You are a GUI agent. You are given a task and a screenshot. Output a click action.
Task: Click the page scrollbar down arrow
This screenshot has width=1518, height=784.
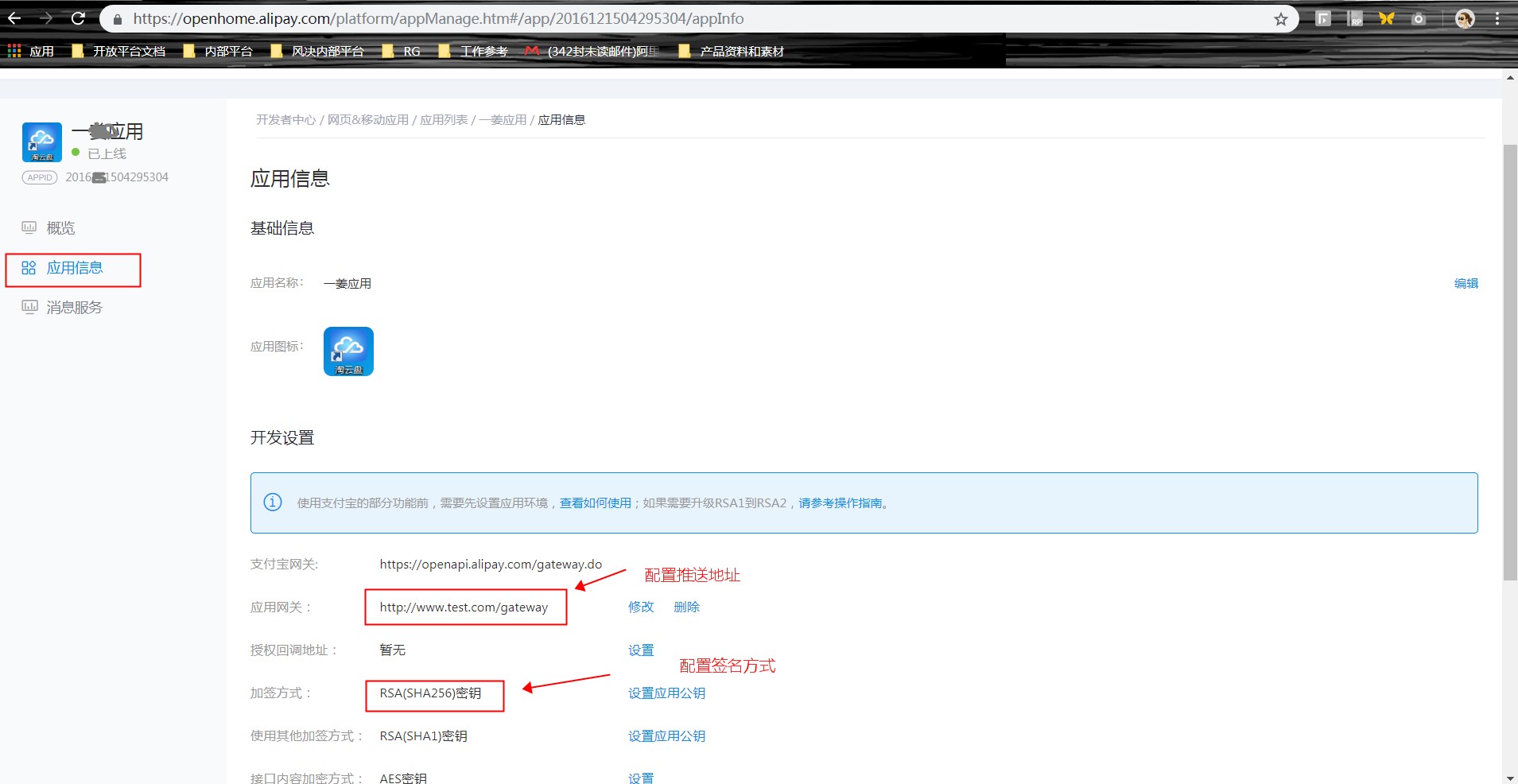click(1510, 778)
